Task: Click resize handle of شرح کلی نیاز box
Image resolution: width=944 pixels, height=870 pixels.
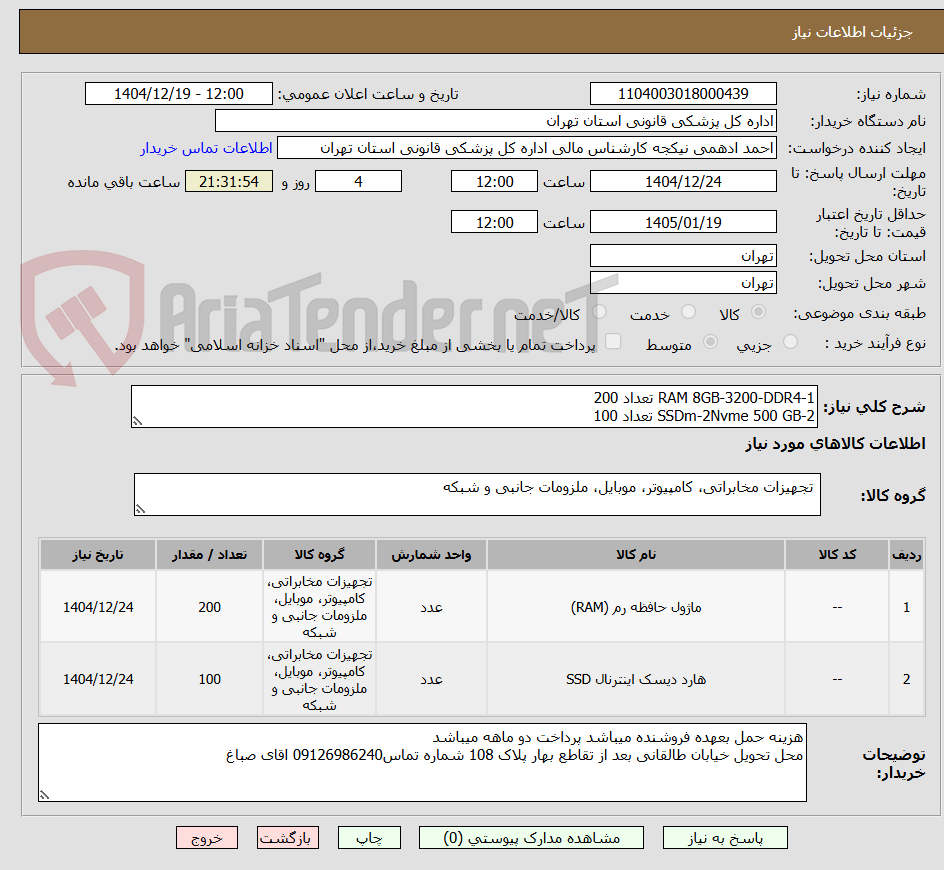Action: (x=137, y=421)
